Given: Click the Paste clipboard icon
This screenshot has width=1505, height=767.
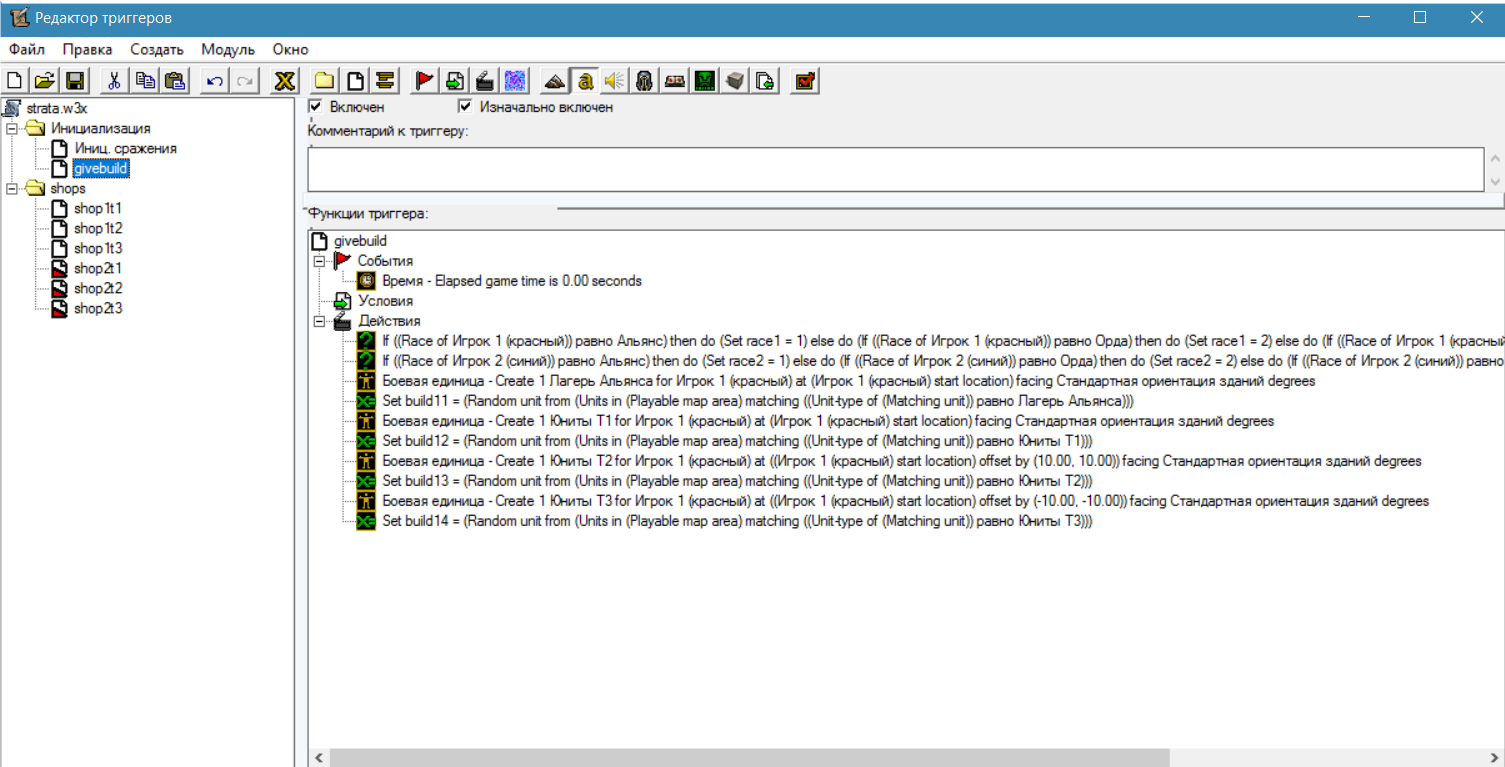Looking at the screenshot, I should coord(175,81).
